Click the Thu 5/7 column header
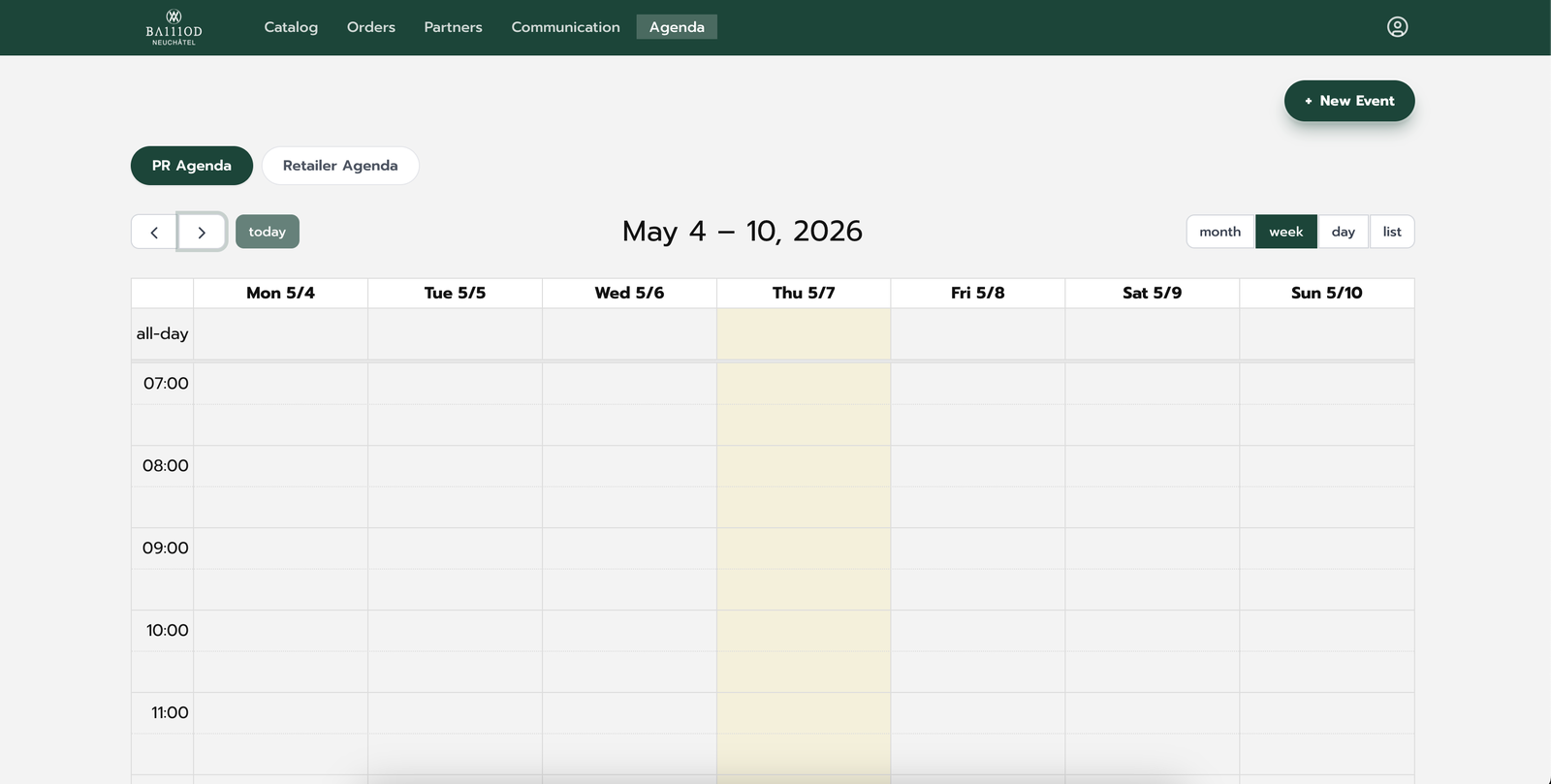Screen dimensions: 1551x784 [804, 293]
